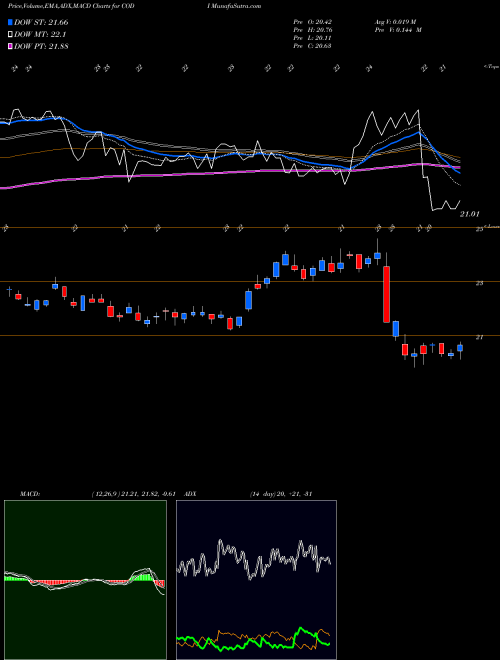Viewport: 500px width, 660px height.
Task: Click the blue DOW ST legend swatch
Action: coord(11,22)
